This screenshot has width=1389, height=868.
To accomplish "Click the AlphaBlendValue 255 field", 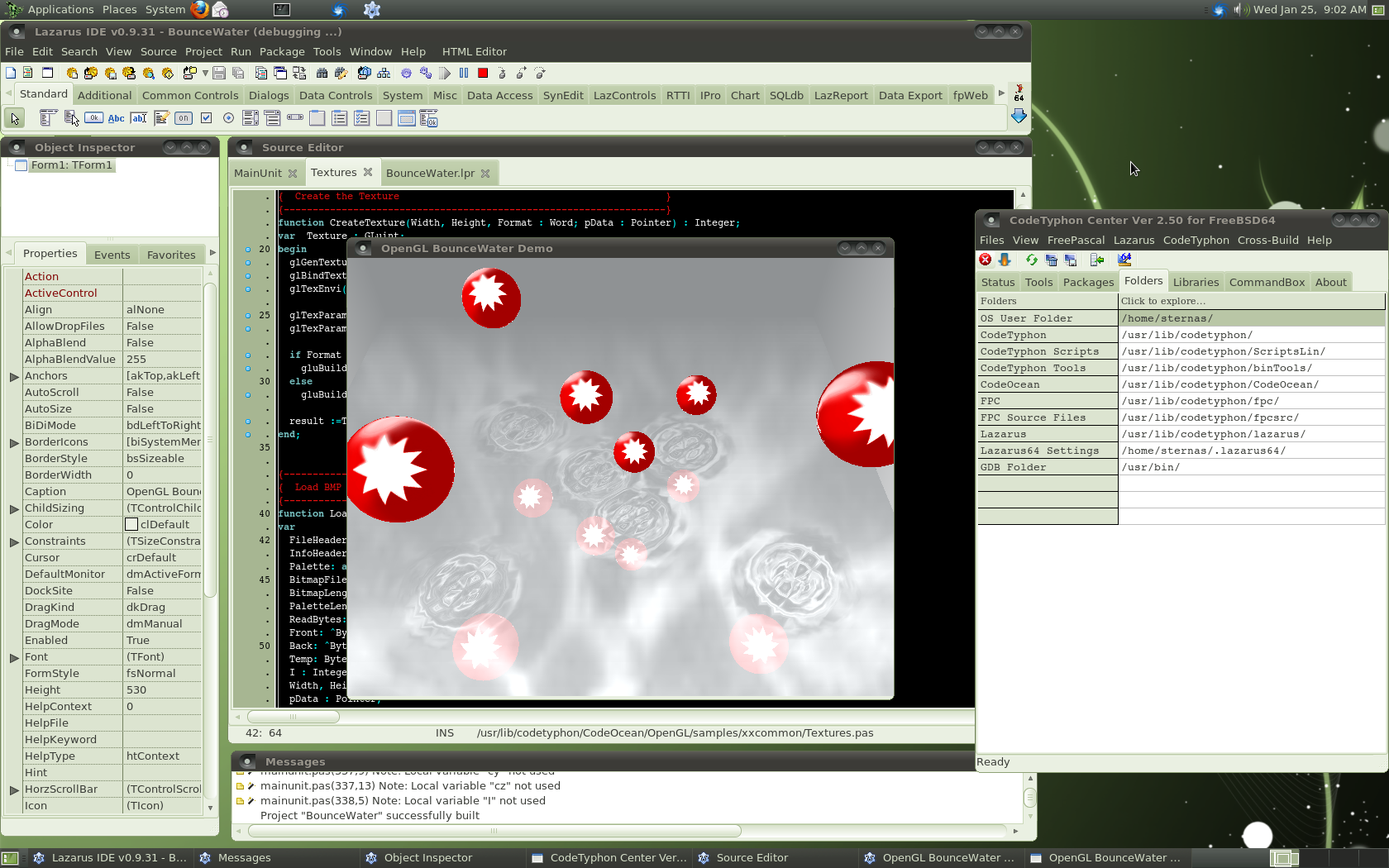I will pyautogui.click(x=162, y=360).
